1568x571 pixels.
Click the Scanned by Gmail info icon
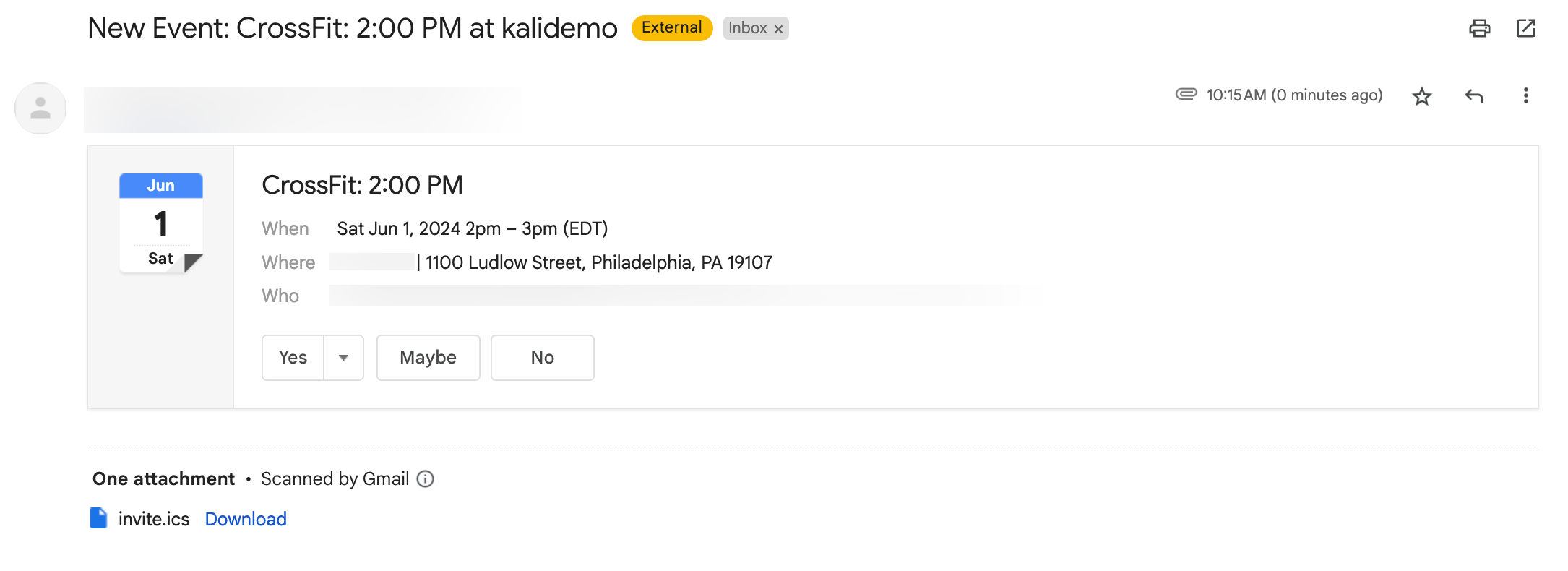[426, 479]
